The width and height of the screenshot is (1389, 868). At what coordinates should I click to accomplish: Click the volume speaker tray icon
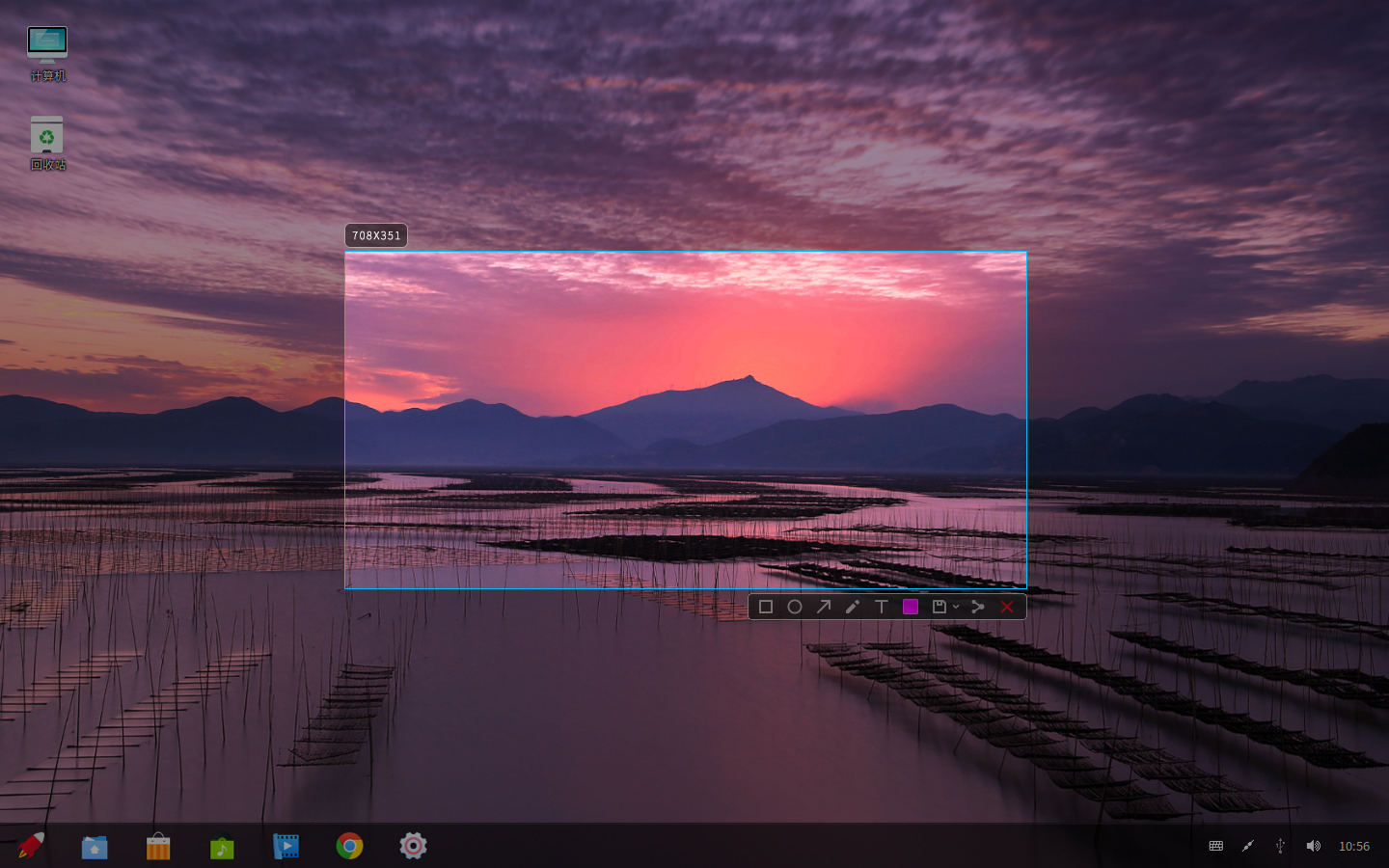click(x=1313, y=846)
